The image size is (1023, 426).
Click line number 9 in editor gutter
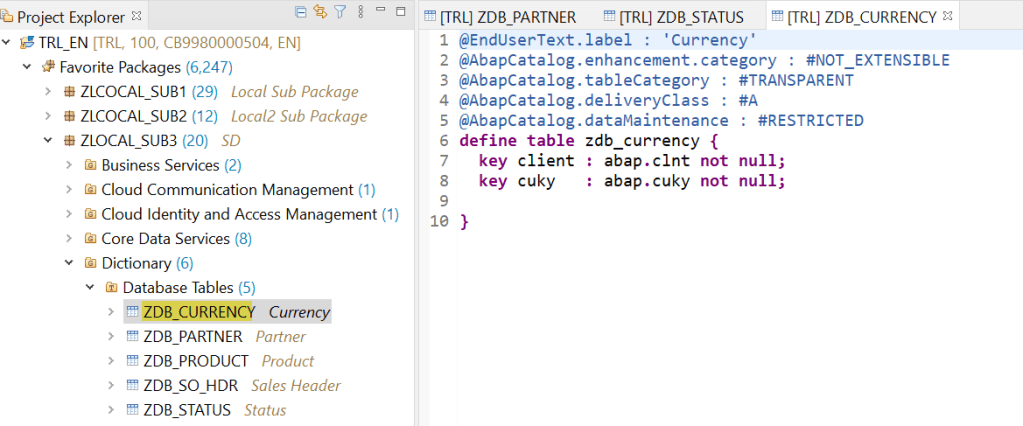pyautogui.click(x=444, y=201)
